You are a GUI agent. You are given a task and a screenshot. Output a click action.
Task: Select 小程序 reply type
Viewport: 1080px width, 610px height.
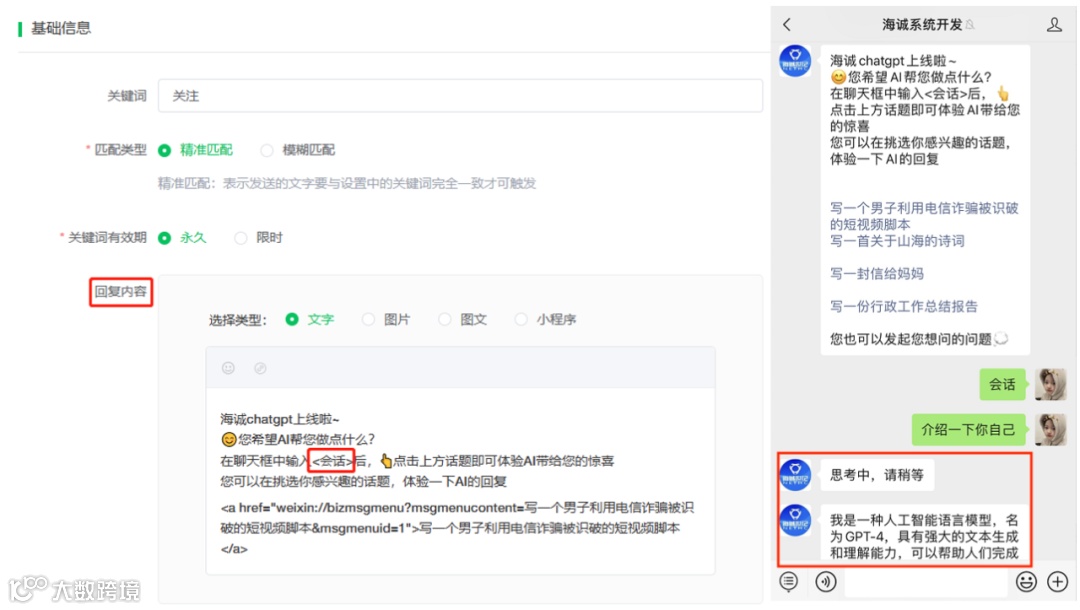click(546, 319)
